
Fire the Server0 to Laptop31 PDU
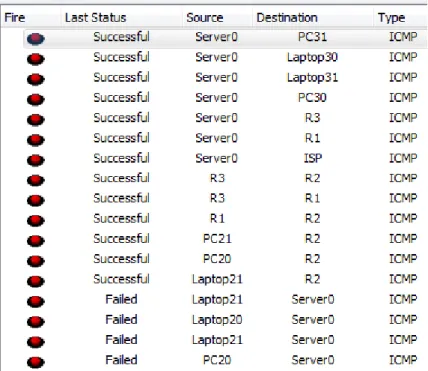pos(36,79)
